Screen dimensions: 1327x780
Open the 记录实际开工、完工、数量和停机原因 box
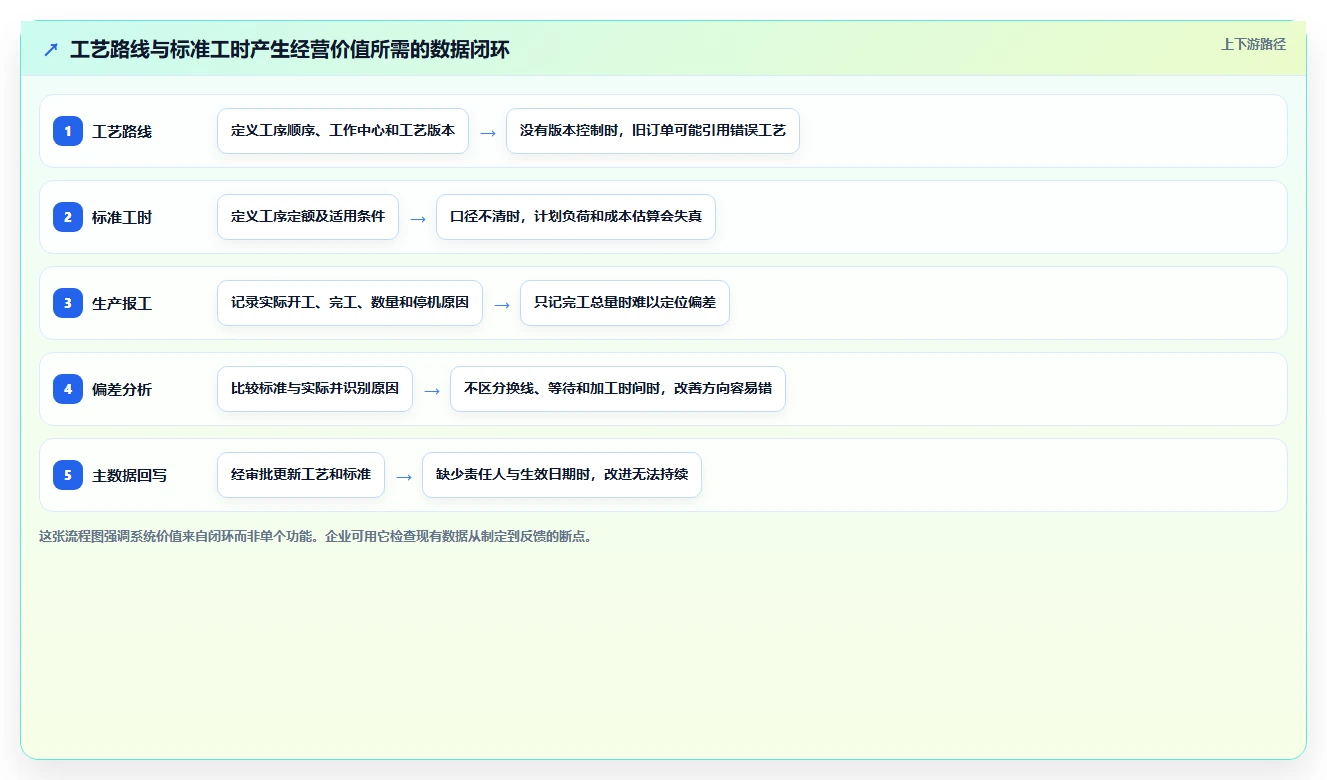point(350,303)
